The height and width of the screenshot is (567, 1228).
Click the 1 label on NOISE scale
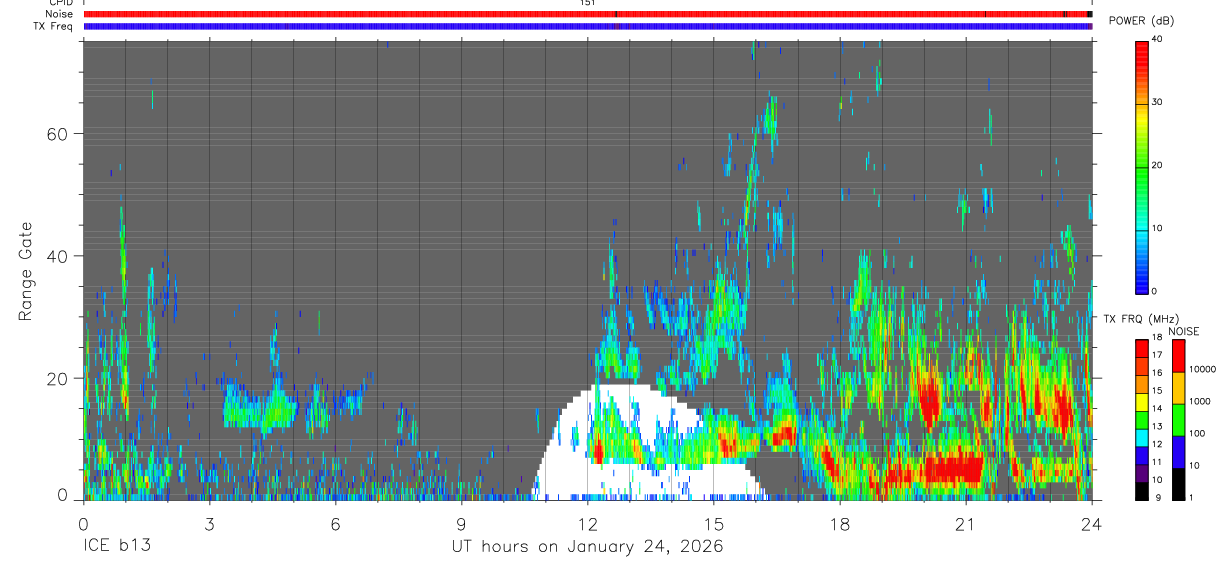tap(1192, 497)
